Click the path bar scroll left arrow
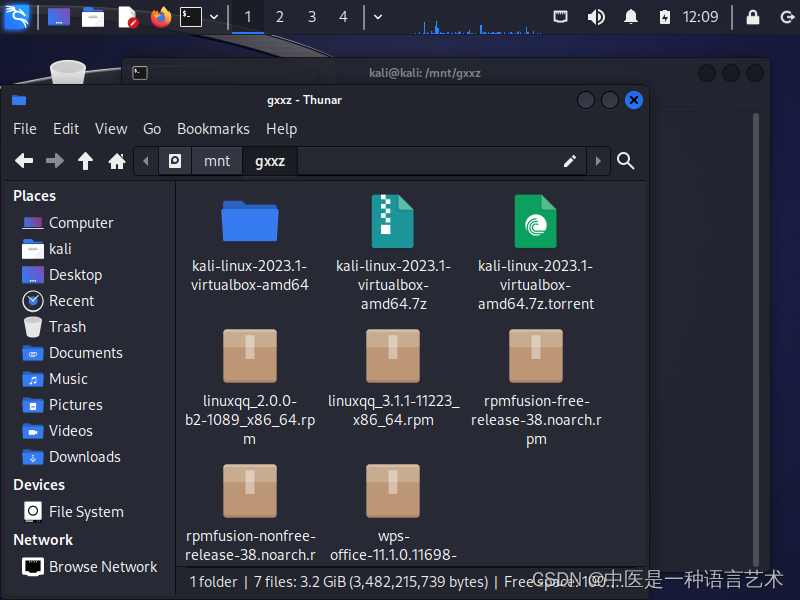Screen dimensions: 800x600 [146, 161]
